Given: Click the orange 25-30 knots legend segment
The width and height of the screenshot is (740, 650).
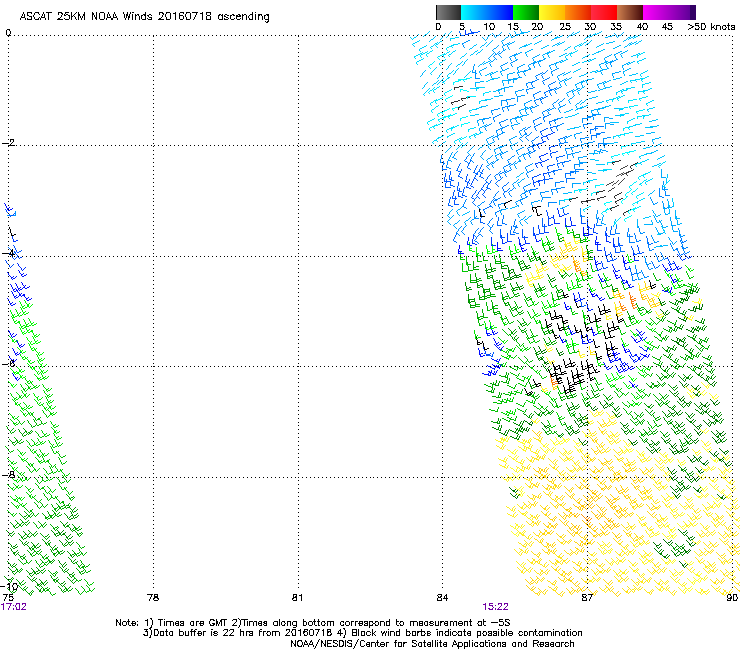Looking at the screenshot, I should tap(578, 12).
